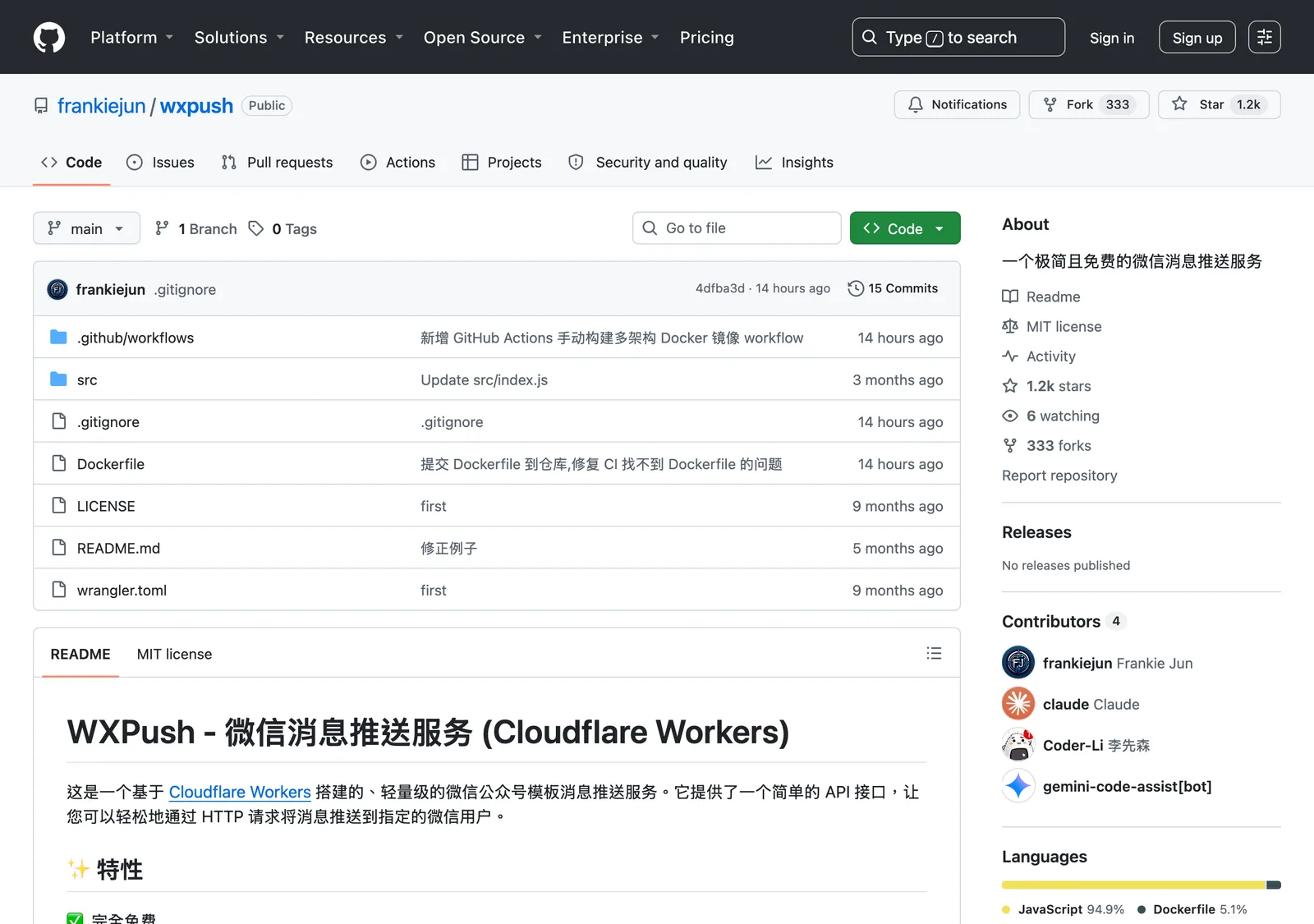Switch to the Pull requests tab
Image resolution: width=1314 pixels, height=924 pixels.
(277, 163)
